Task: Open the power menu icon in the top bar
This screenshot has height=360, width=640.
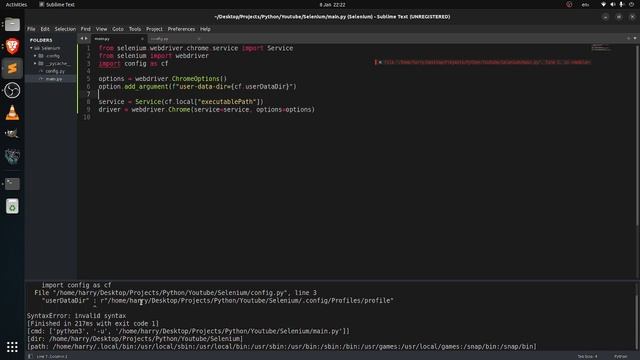Action: pyautogui.click(x=631, y=4)
